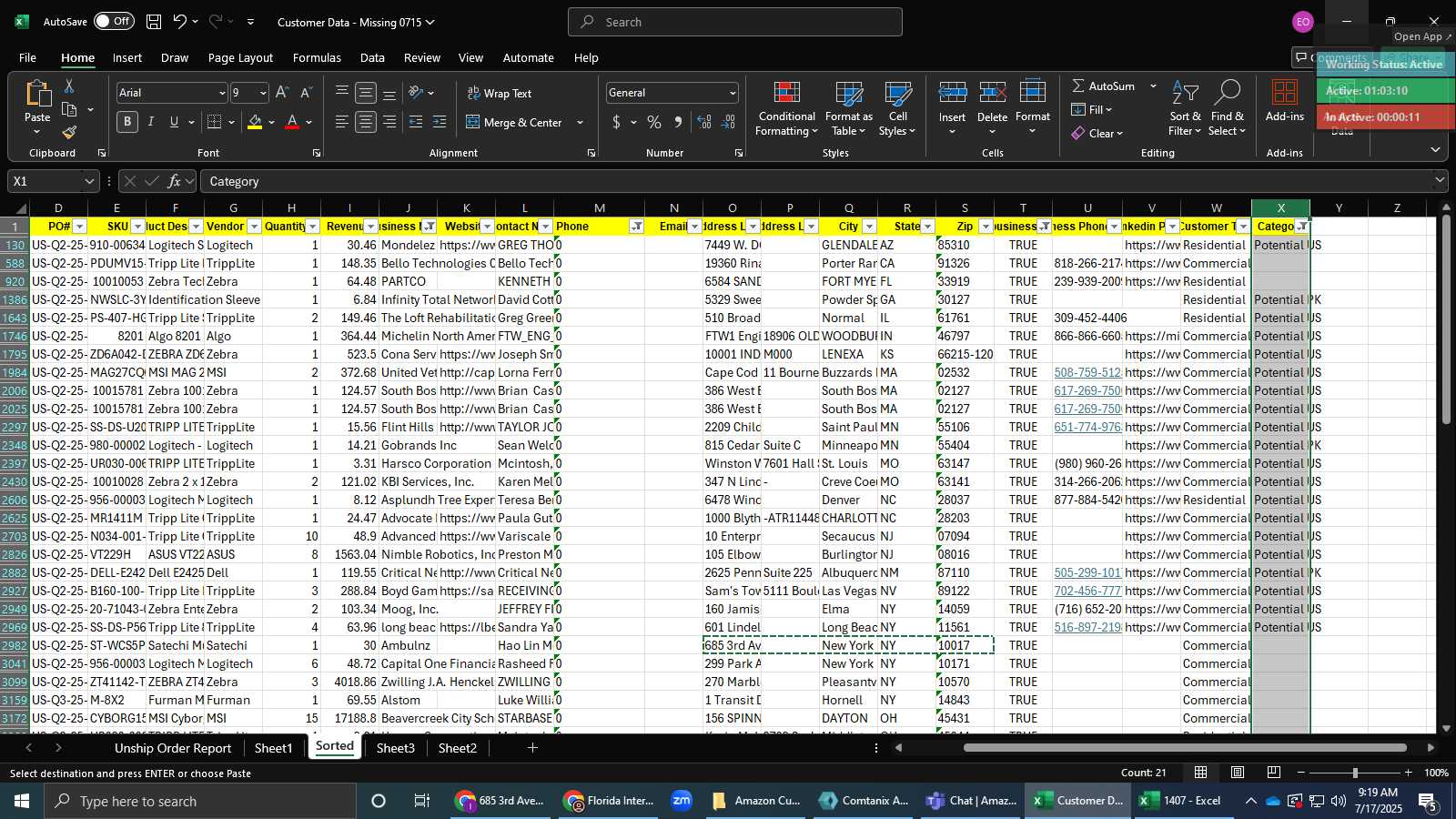Click the Name Box showing X1
This screenshot has width=1456, height=819.
point(53,181)
